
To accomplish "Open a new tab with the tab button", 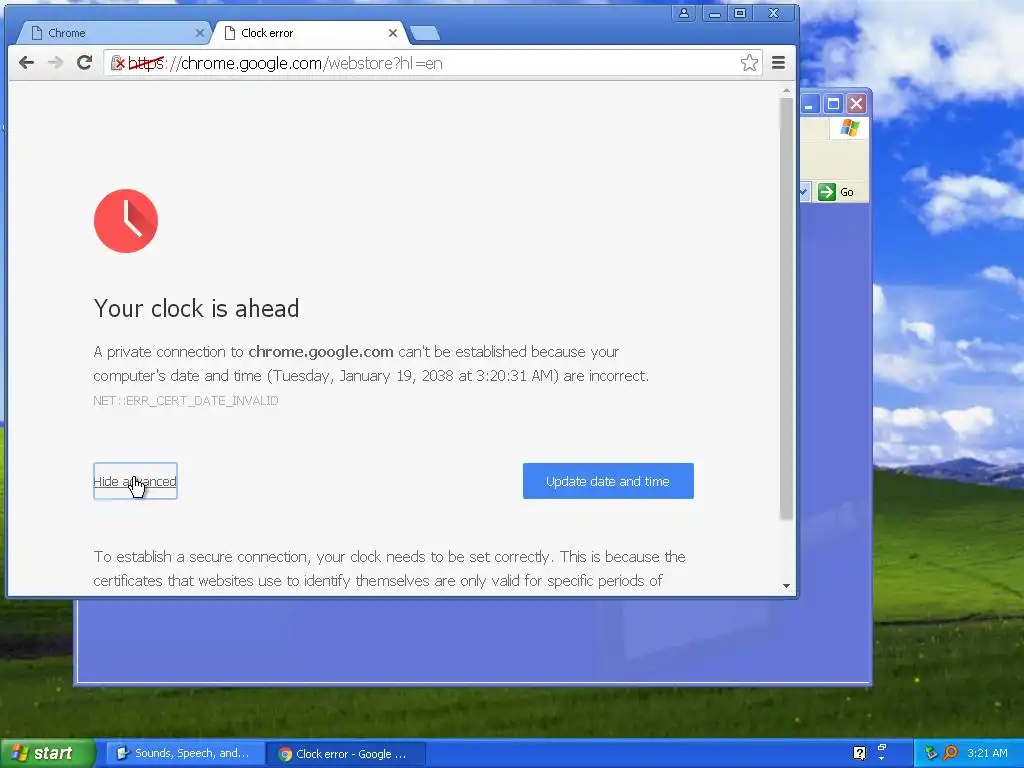I will pos(425,33).
